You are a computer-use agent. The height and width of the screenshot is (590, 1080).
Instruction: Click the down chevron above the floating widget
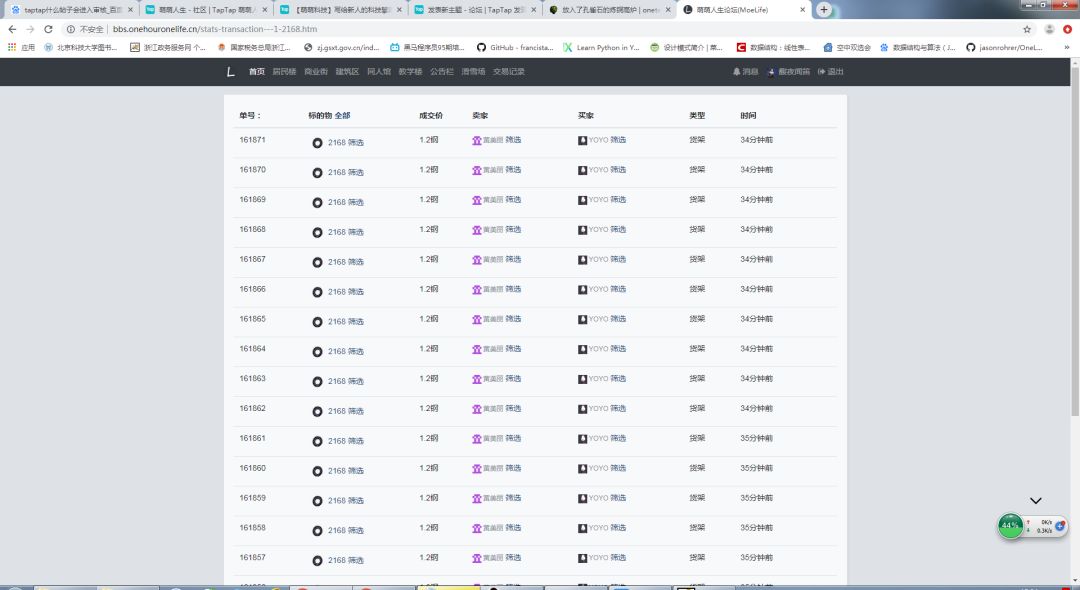1036,501
